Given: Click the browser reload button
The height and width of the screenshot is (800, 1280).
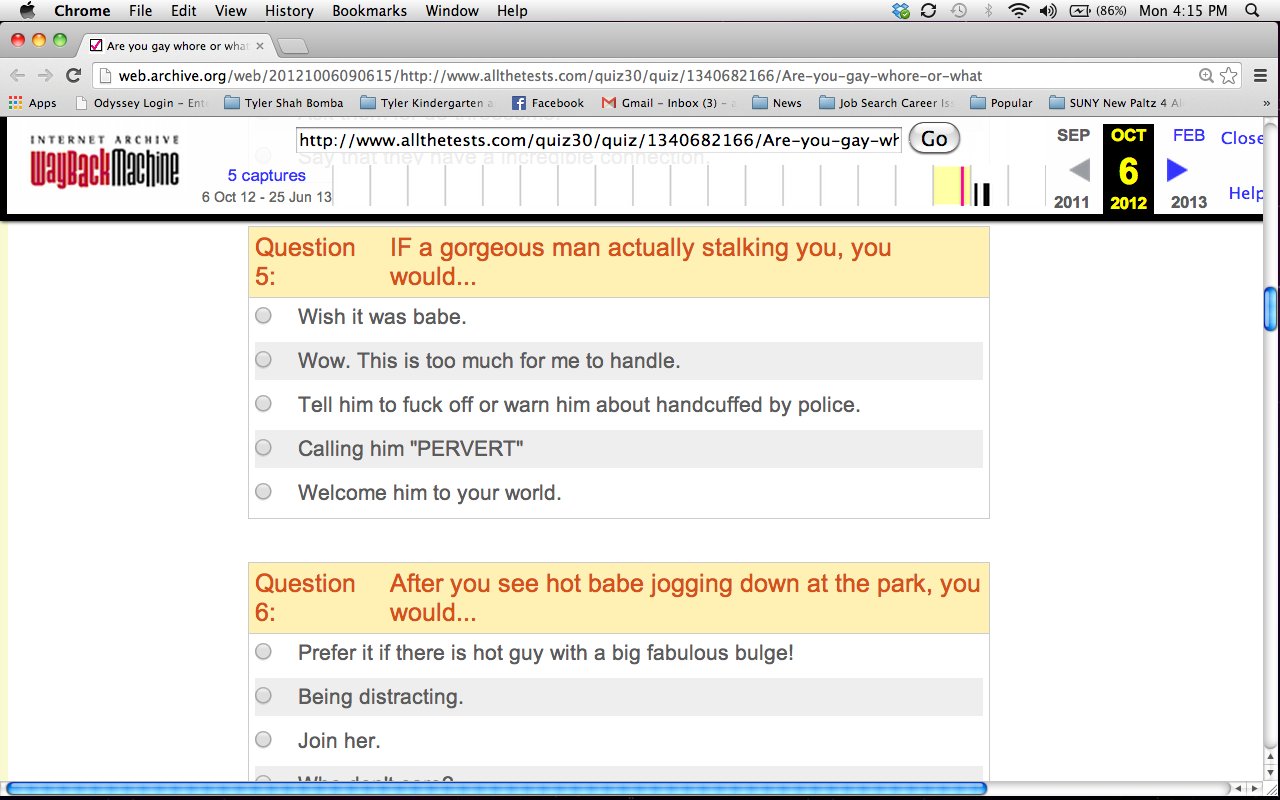Looking at the screenshot, I should (x=73, y=75).
